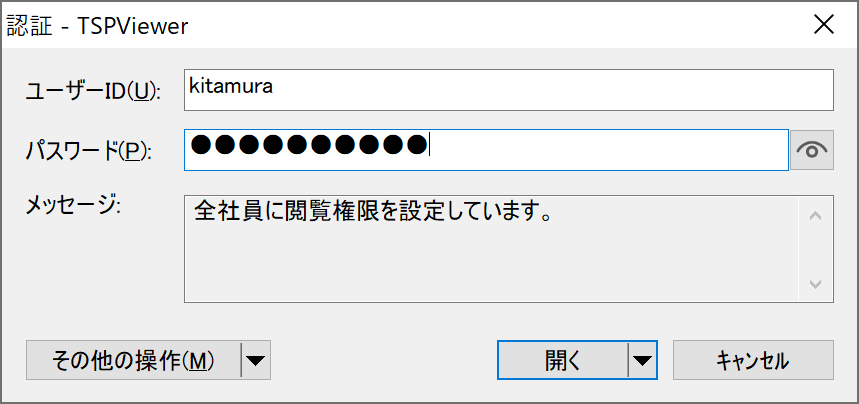Click the キャンセル button
The image size is (859, 404).
[753, 361]
